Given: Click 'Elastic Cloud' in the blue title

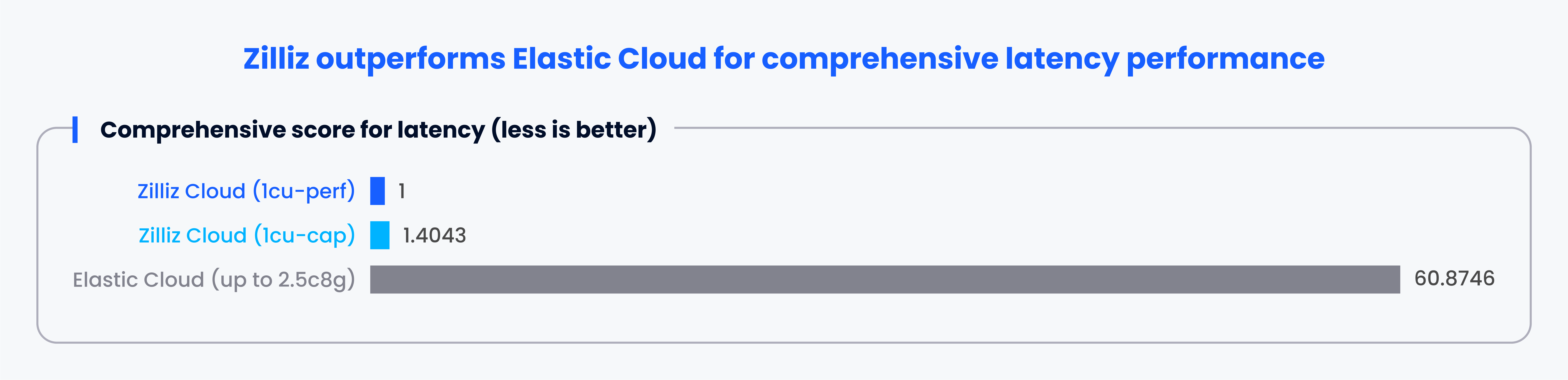Looking at the screenshot, I should pyautogui.click(x=609, y=59).
